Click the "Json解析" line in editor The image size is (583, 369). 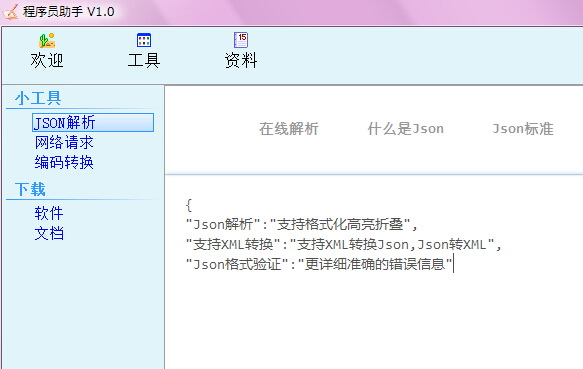click(x=302, y=225)
